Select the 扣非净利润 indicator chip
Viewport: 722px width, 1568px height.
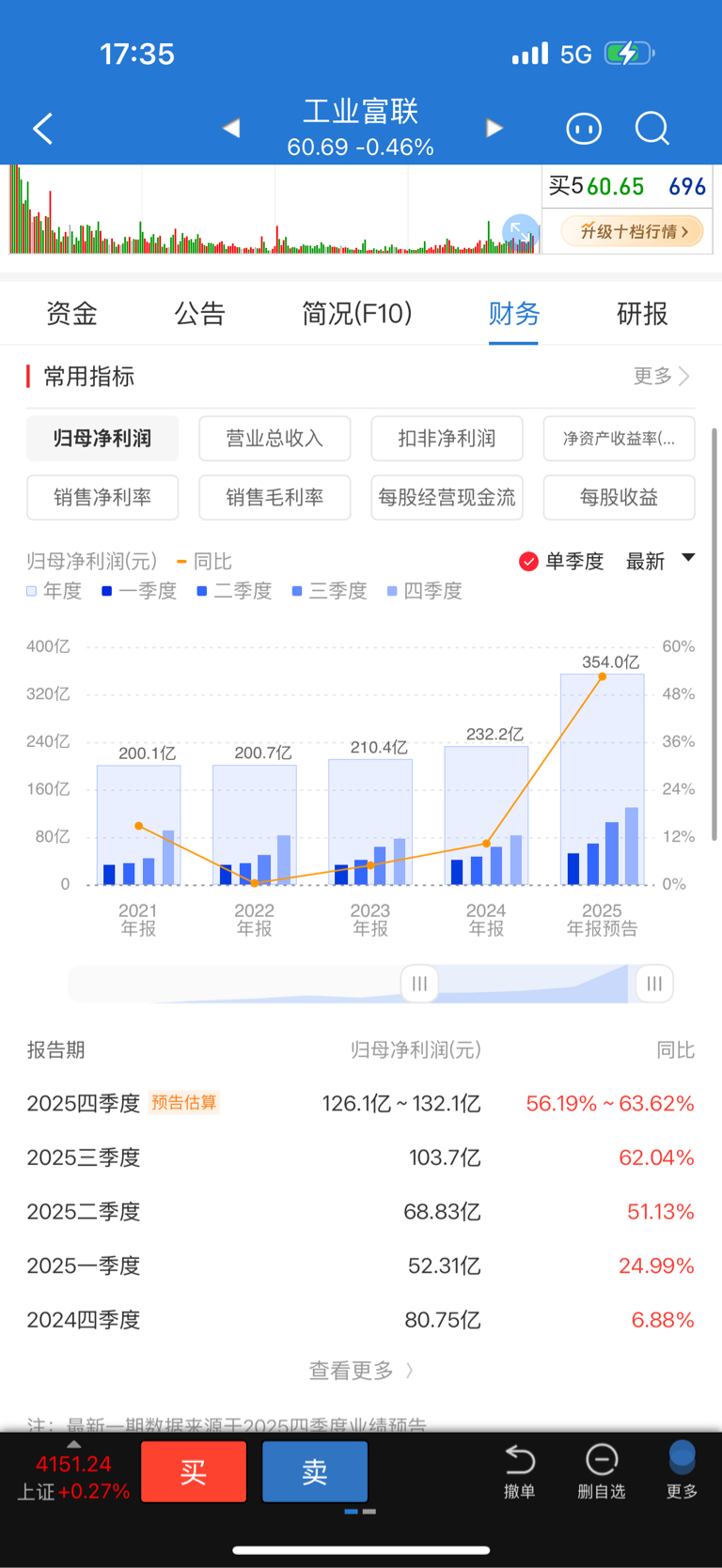point(447,439)
